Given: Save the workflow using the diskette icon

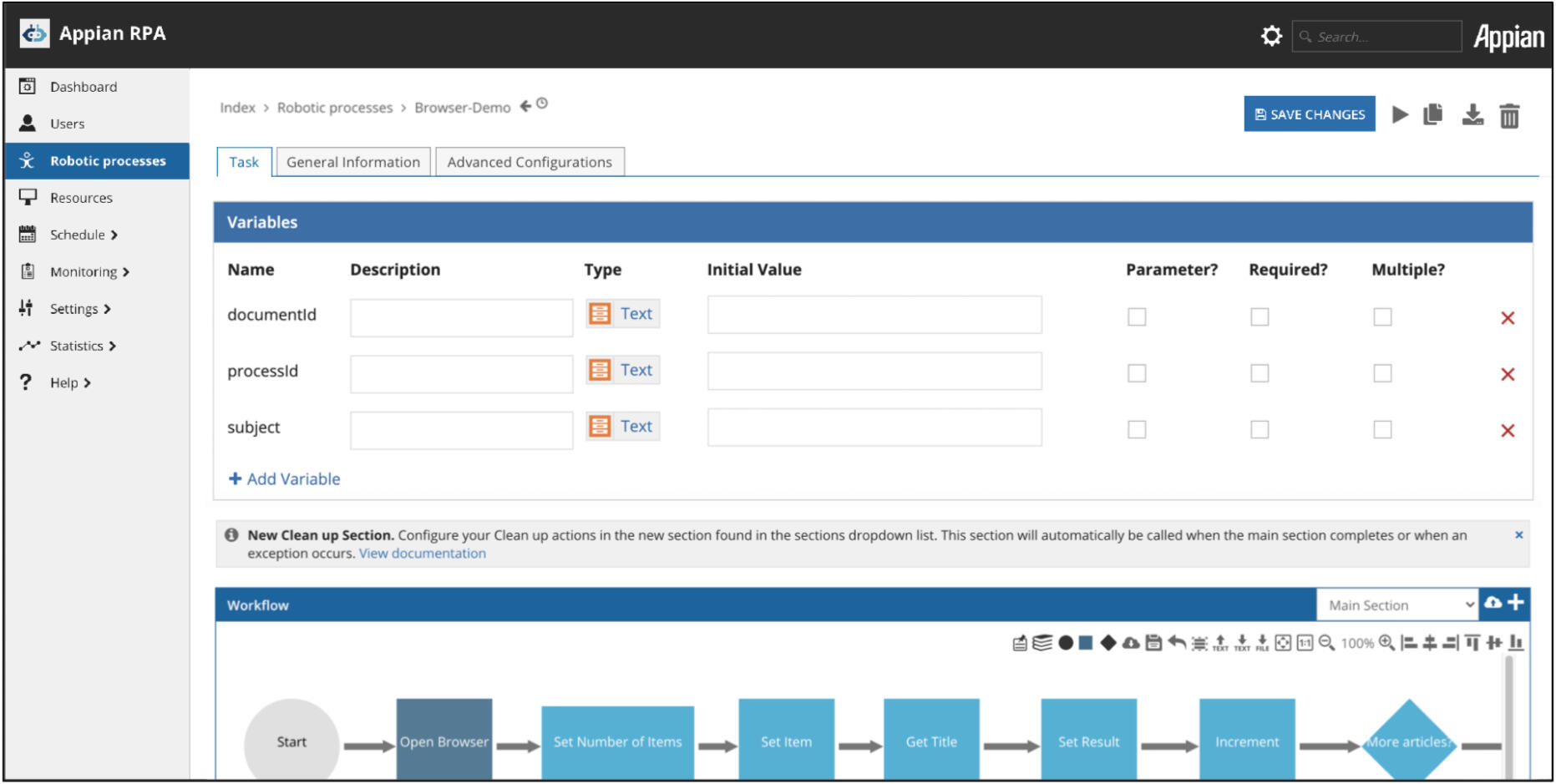Looking at the screenshot, I should [1153, 642].
